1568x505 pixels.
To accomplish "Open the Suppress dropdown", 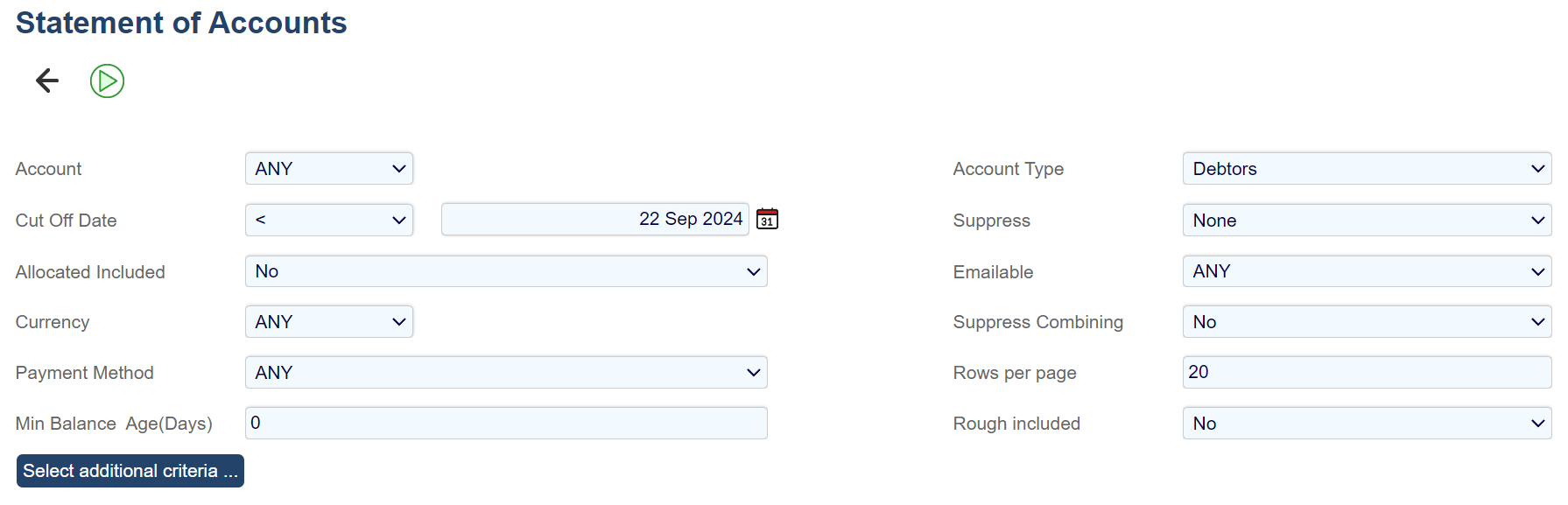I will pyautogui.click(x=1366, y=221).
